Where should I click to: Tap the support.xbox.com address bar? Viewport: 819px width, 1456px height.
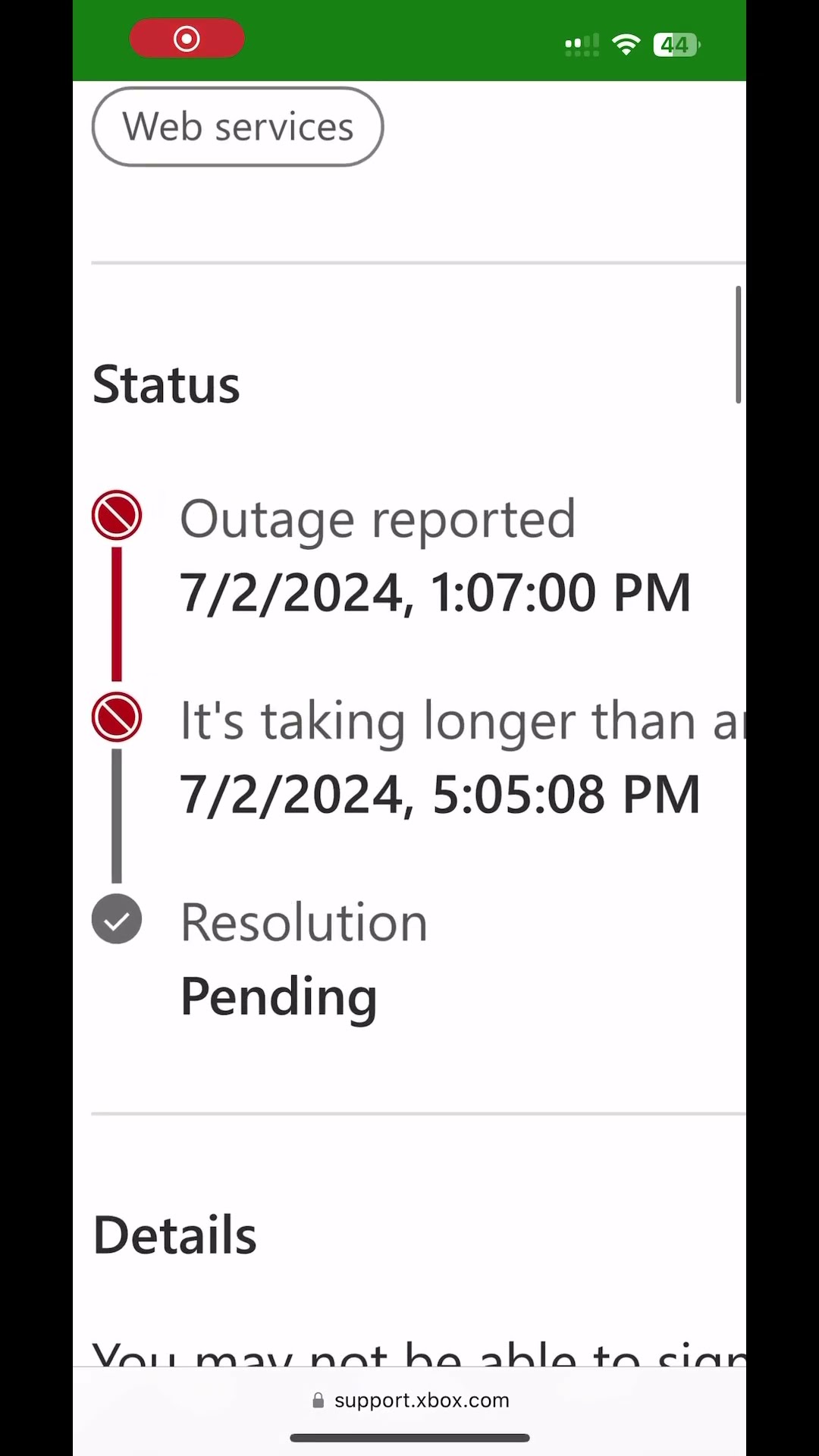(x=410, y=1401)
